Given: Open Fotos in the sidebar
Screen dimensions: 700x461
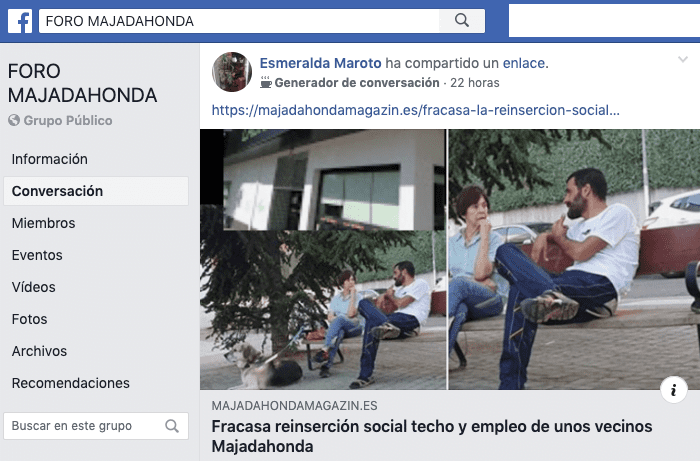Looking at the screenshot, I should click(x=29, y=319).
